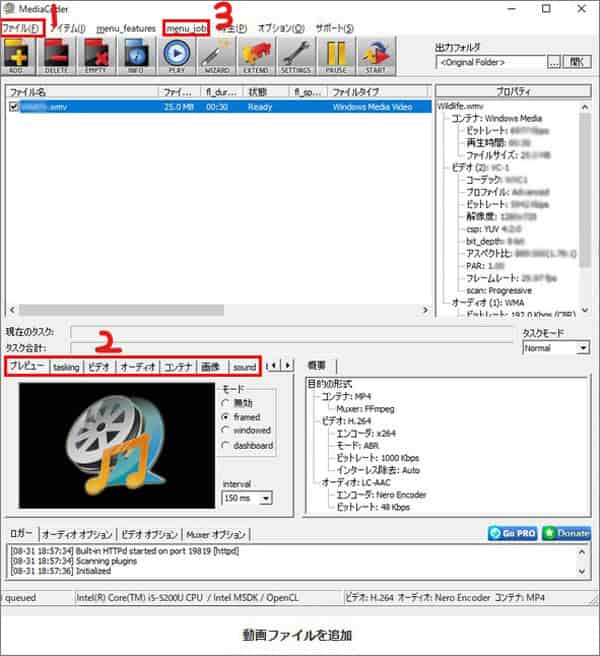This screenshot has height=656, width=600.
Task: Click the 状態 column header
Action: 266,92
